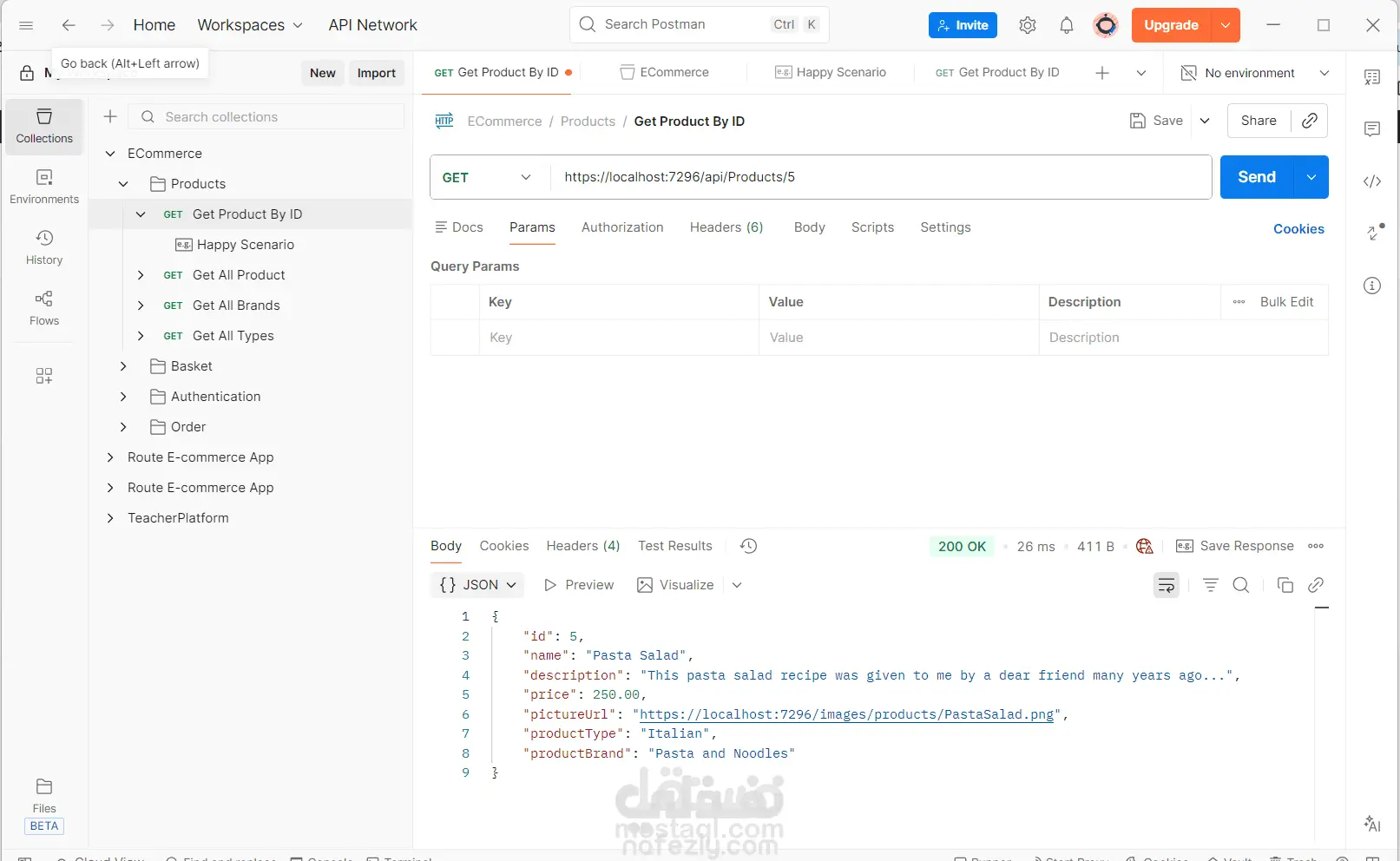
Task: Change response format JSON dropdown
Action: 478,585
